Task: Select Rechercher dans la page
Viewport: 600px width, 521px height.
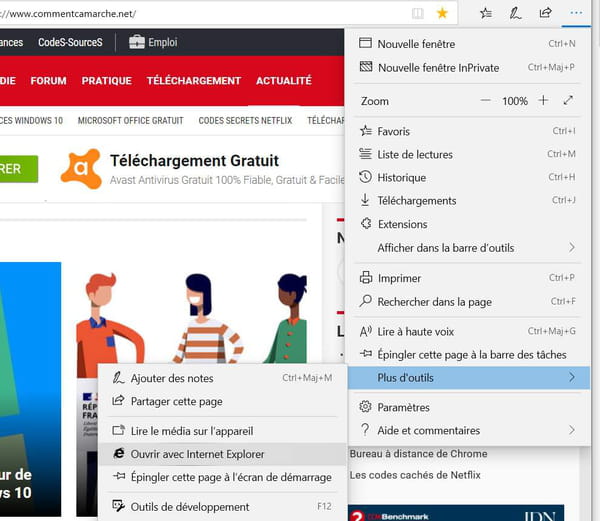Action: coord(469,301)
